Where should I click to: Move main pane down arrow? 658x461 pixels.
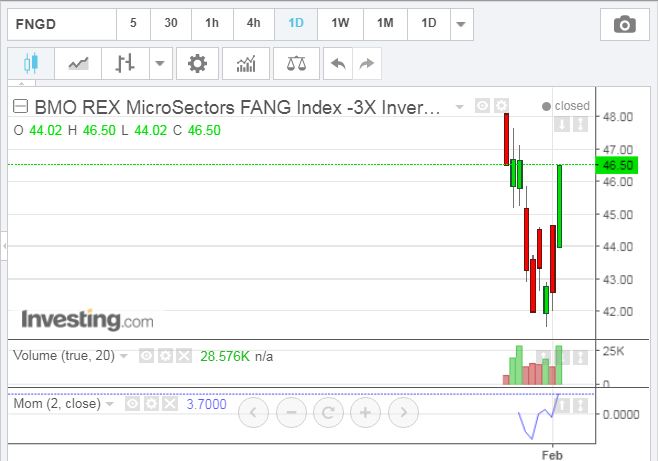point(562,124)
